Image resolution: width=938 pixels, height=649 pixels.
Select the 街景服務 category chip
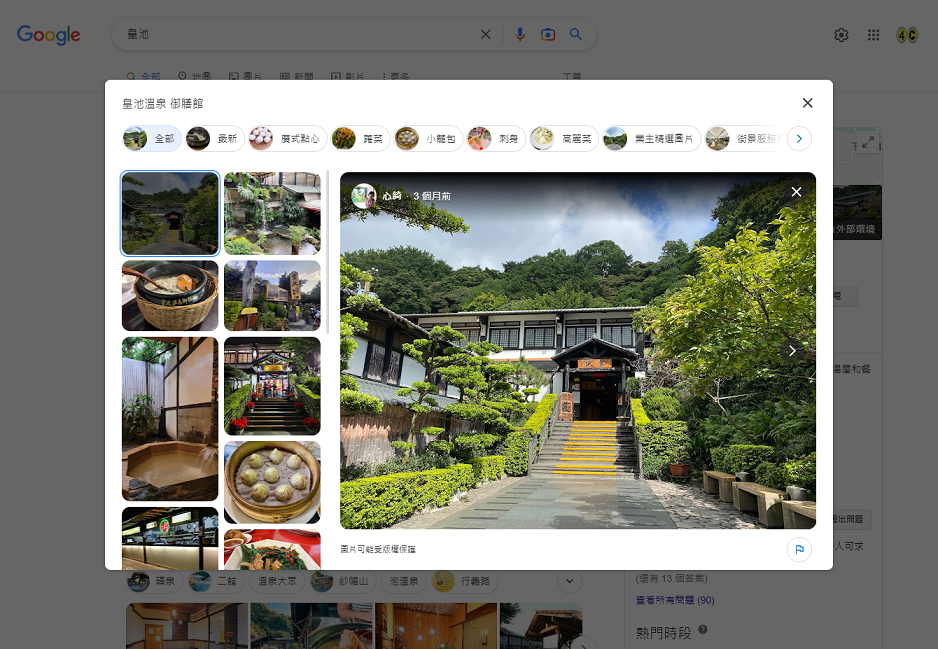(745, 139)
